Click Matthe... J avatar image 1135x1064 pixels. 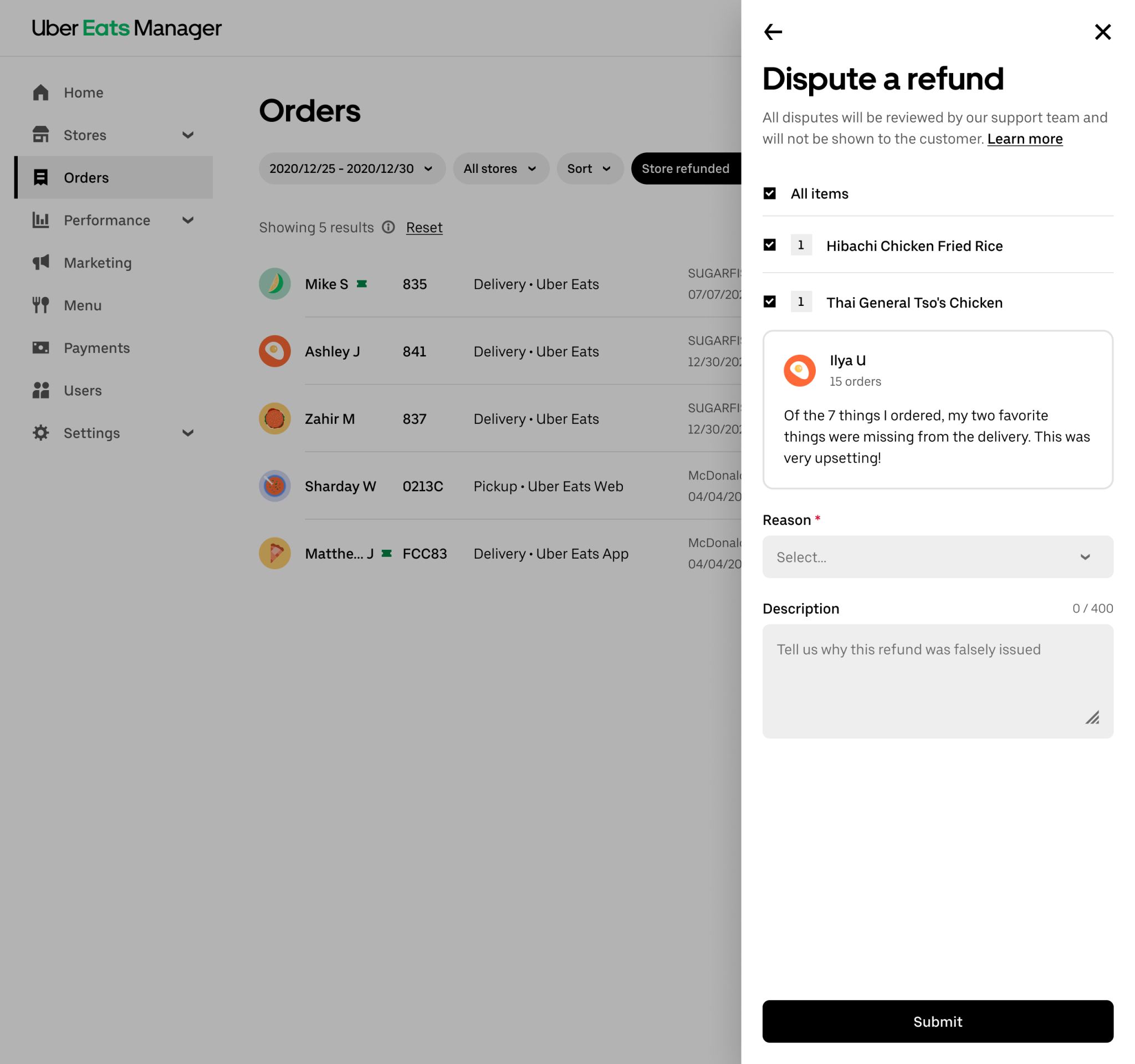[275, 553]
